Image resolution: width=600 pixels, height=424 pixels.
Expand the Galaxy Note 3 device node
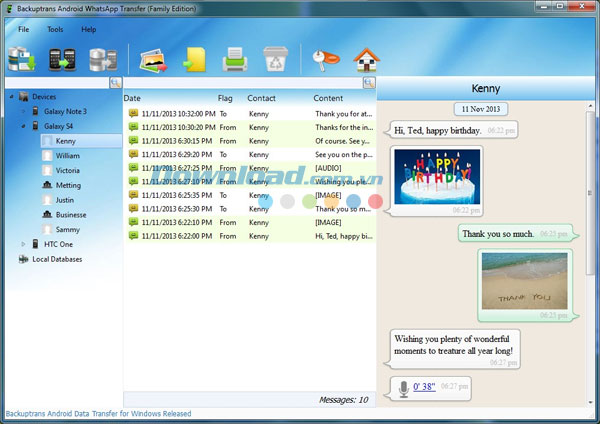[x=23, y=111]
